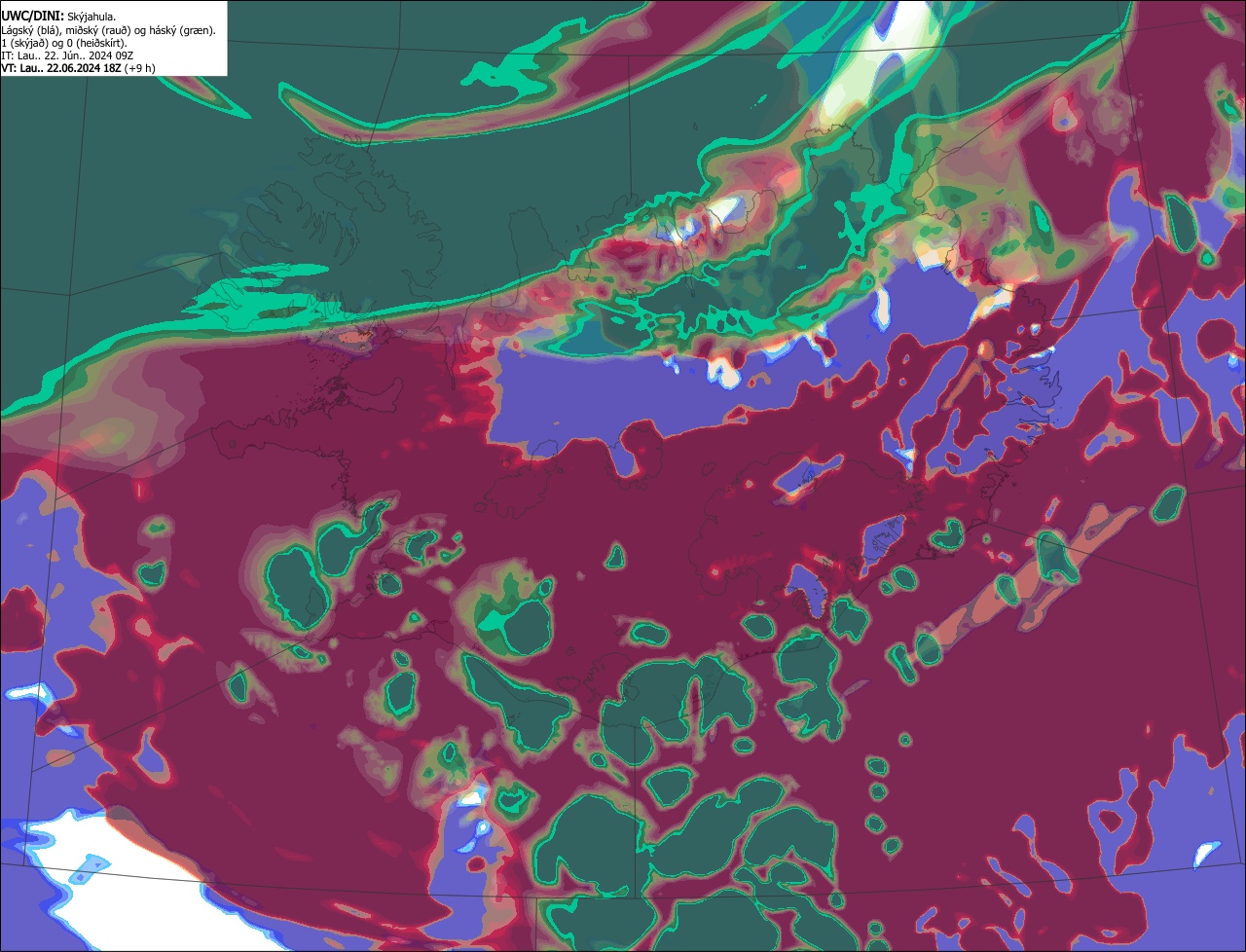This screenshot has height=952, width=1246.
Task: Select the 'Lágský (blá), miðský (rauð)' legend line
Action: click(x=109, y=30)
